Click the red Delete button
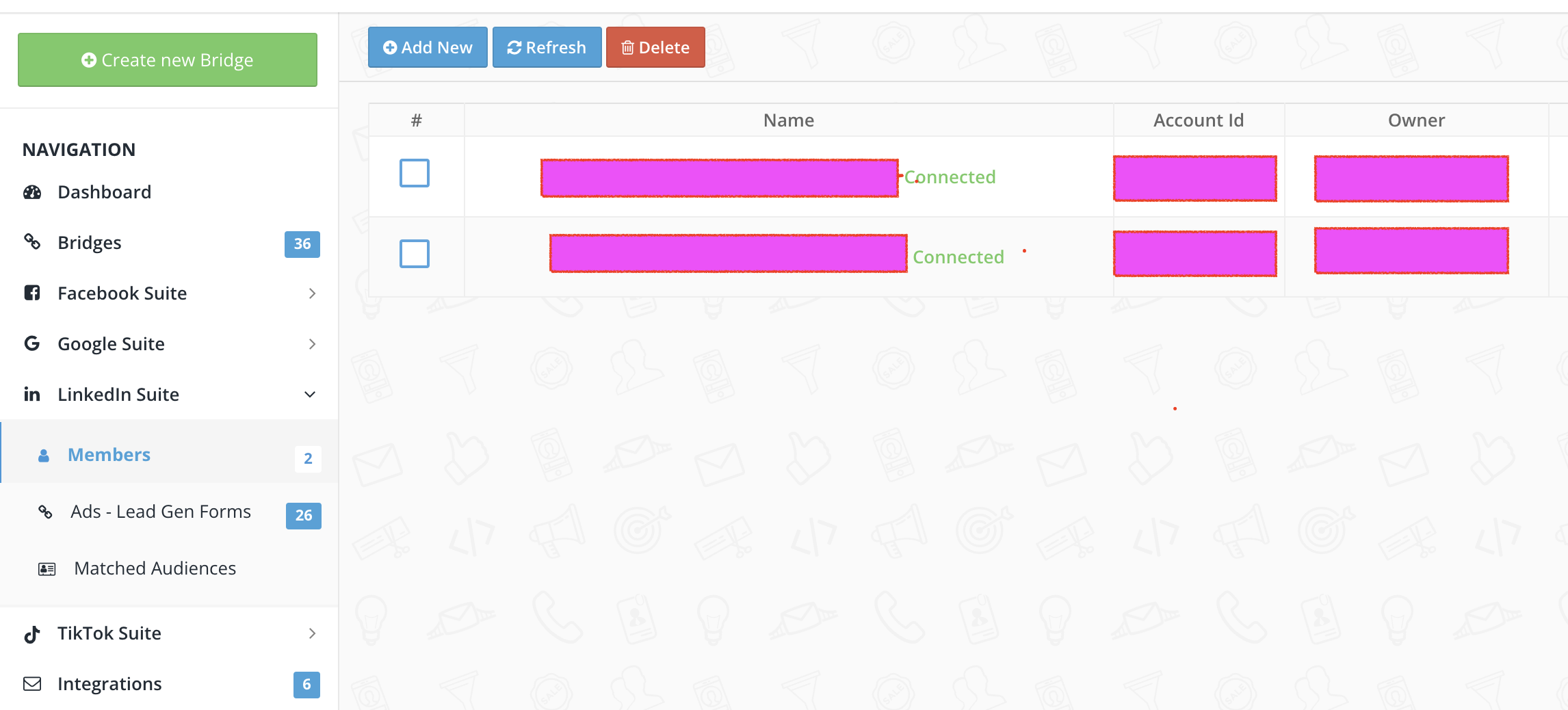 tap(655, 47)
